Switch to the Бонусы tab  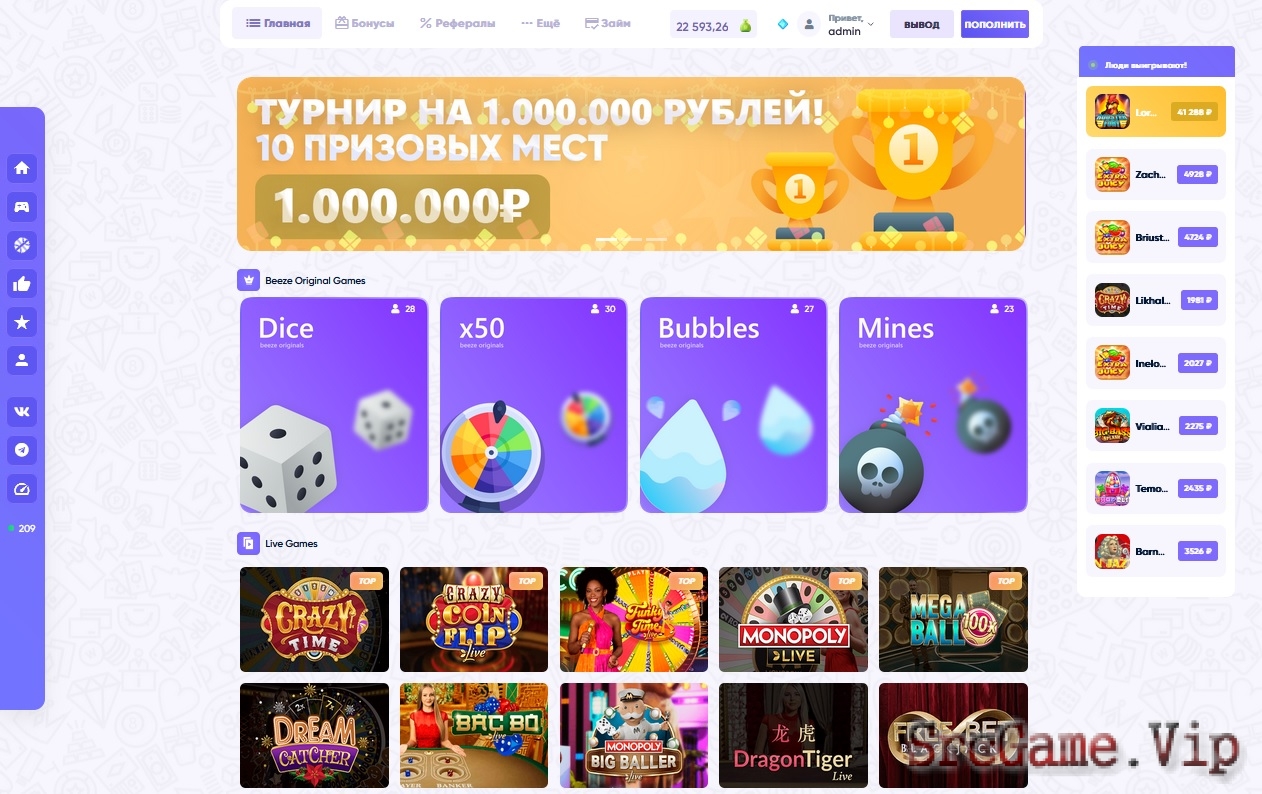click(365, 23)
